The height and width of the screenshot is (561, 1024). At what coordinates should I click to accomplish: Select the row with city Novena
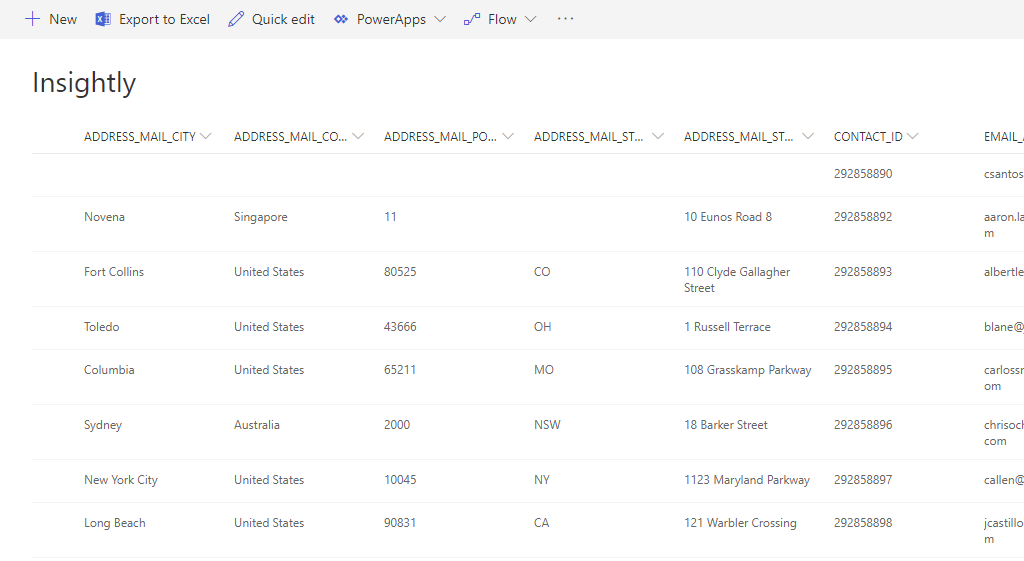pos(104,217)
